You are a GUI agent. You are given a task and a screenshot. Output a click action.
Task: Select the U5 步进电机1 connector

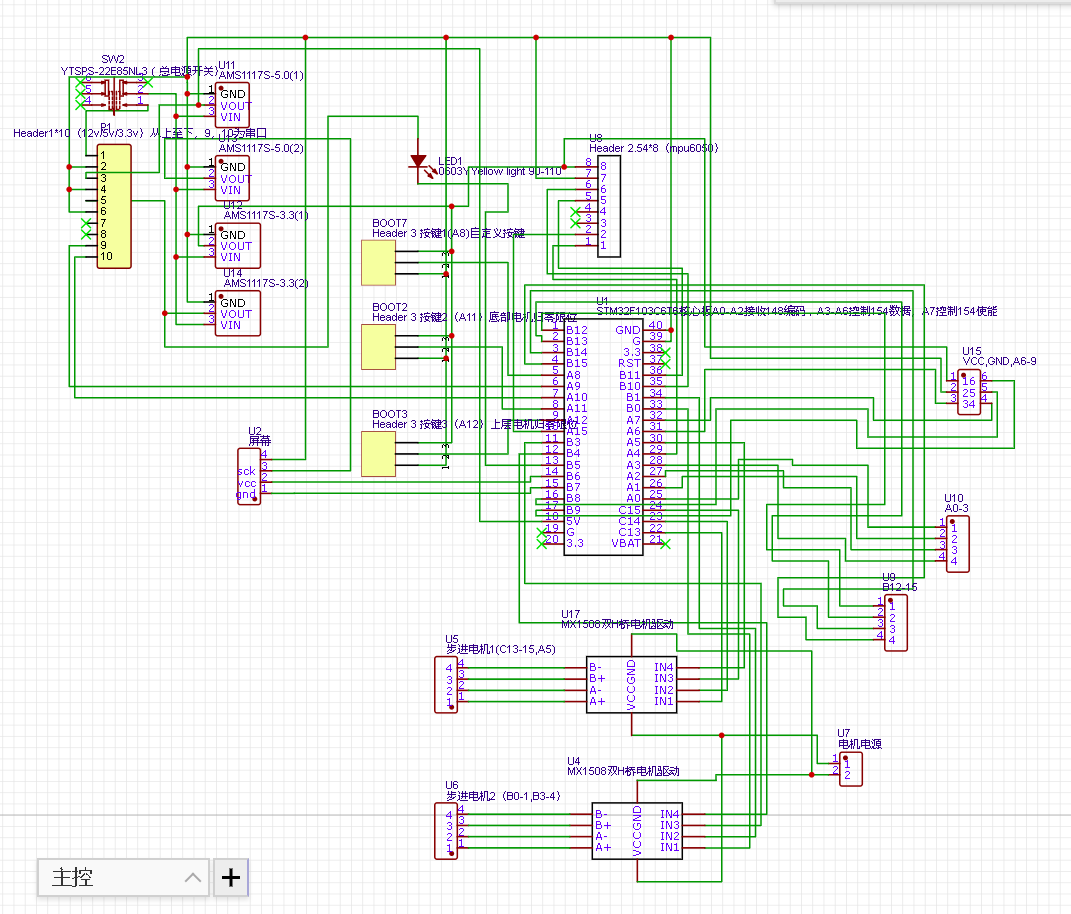tap(446, 684)
